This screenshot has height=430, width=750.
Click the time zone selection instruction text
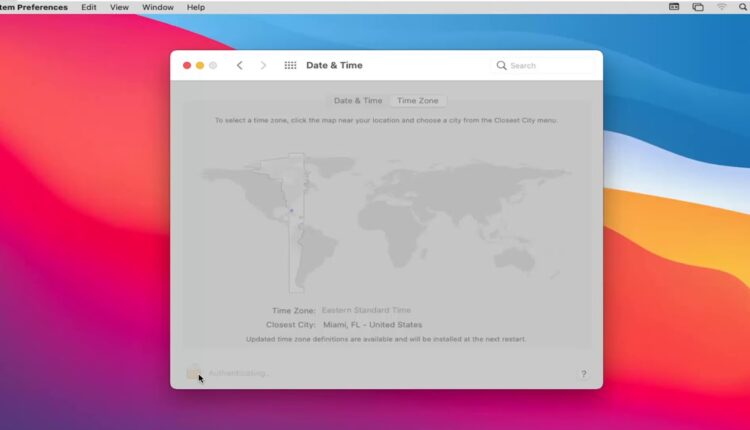coord(386,121)
